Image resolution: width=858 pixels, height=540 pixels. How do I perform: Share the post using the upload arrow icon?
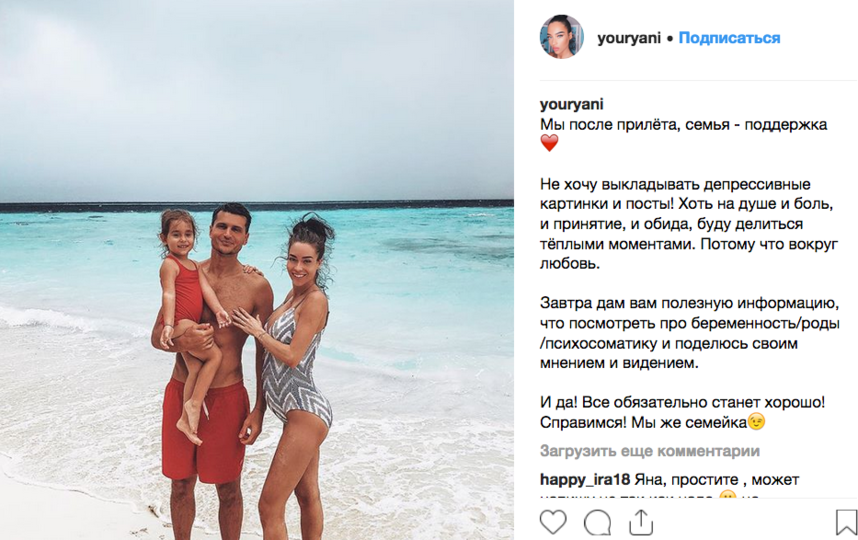coord(641,522)
